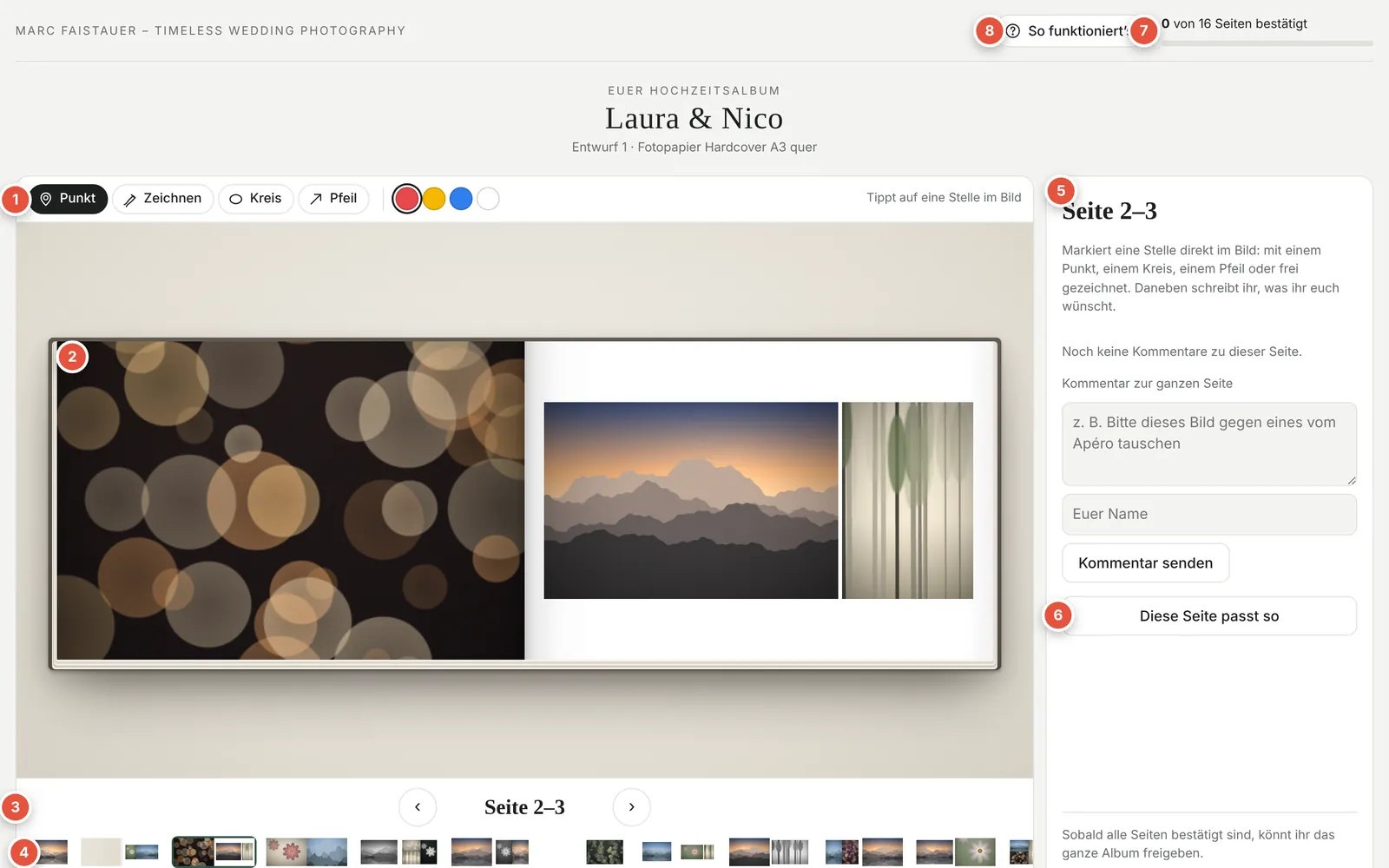Image resolution: width=1389 pixels, height=868 pixels.
Task: Switch marker color to yellow
Action: coord(434,199)
